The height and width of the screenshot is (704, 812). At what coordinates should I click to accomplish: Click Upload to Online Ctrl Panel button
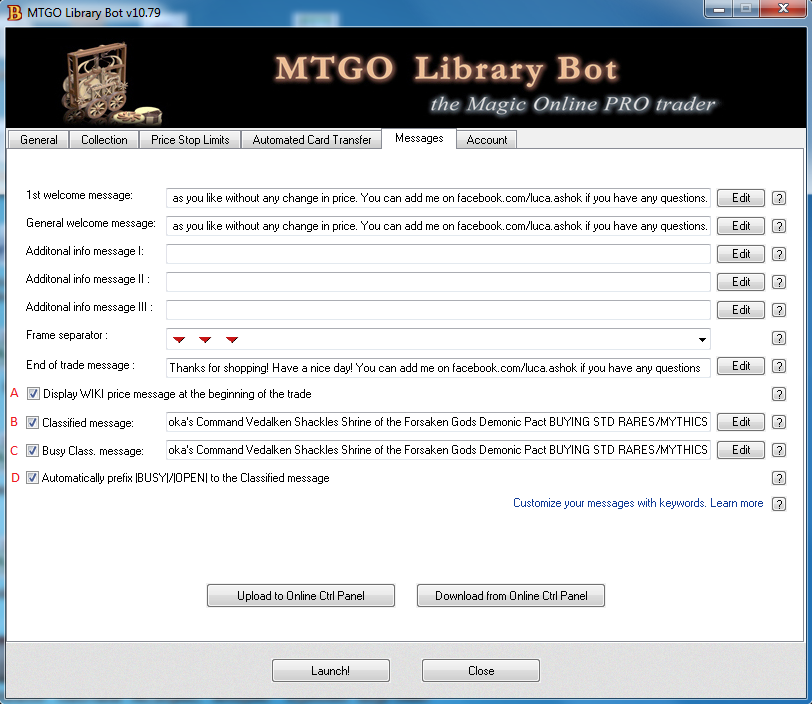click(301, 596)
